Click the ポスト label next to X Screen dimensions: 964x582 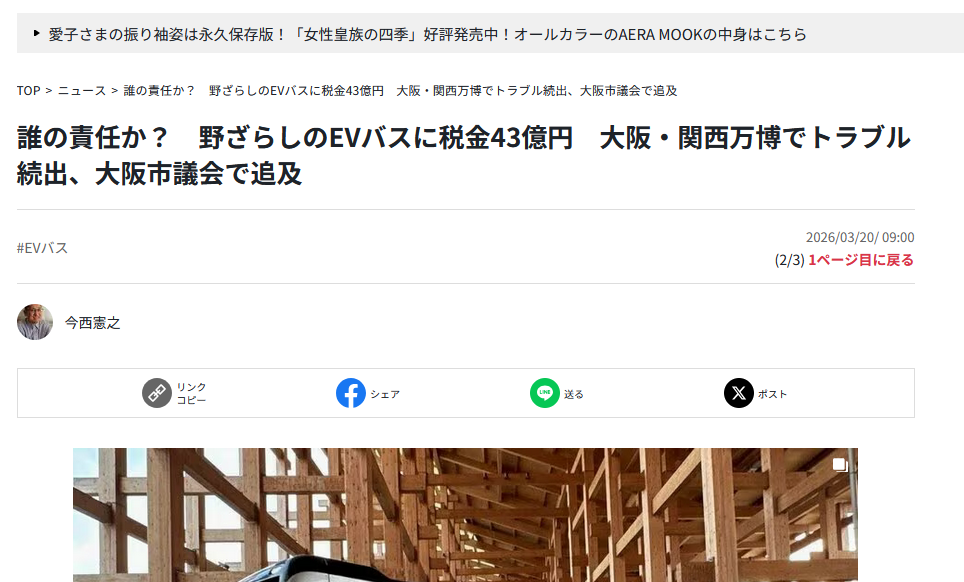[x=772, y=394]
